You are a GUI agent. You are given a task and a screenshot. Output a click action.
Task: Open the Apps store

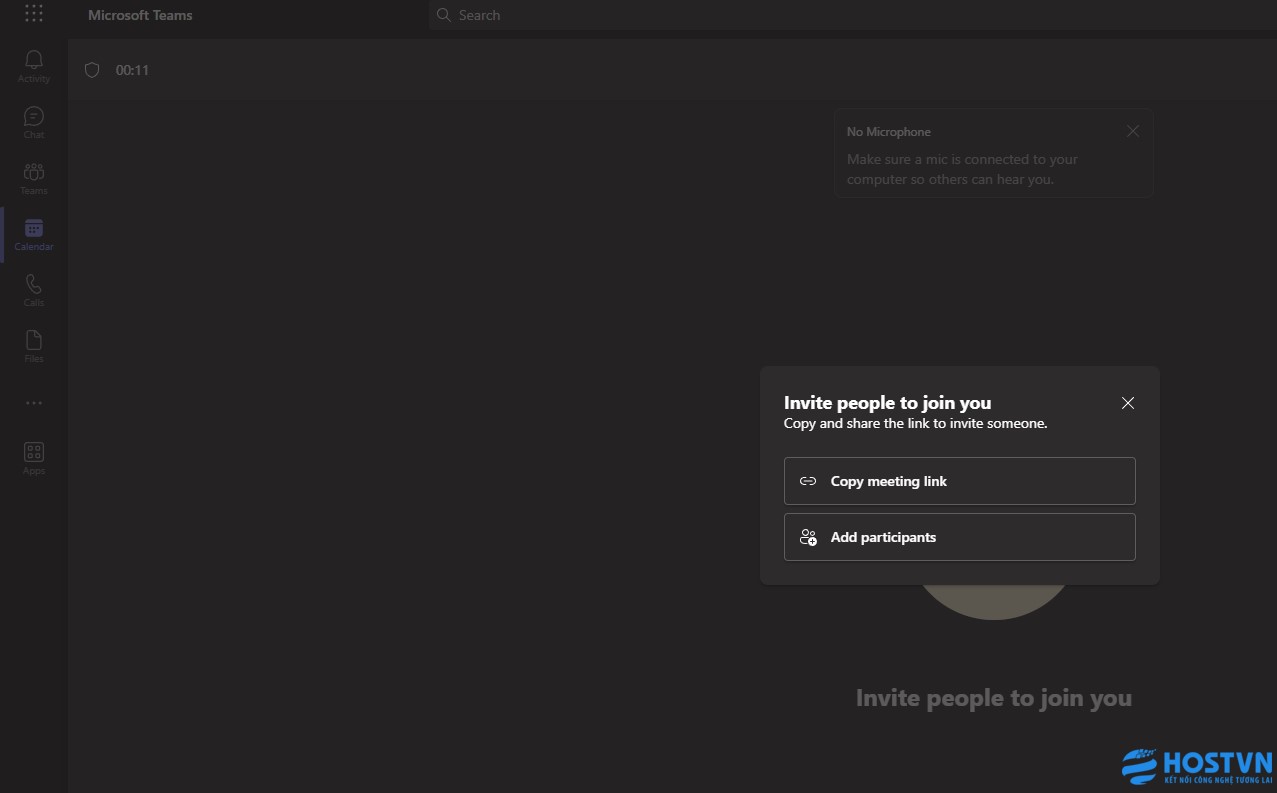pos(34,458)
